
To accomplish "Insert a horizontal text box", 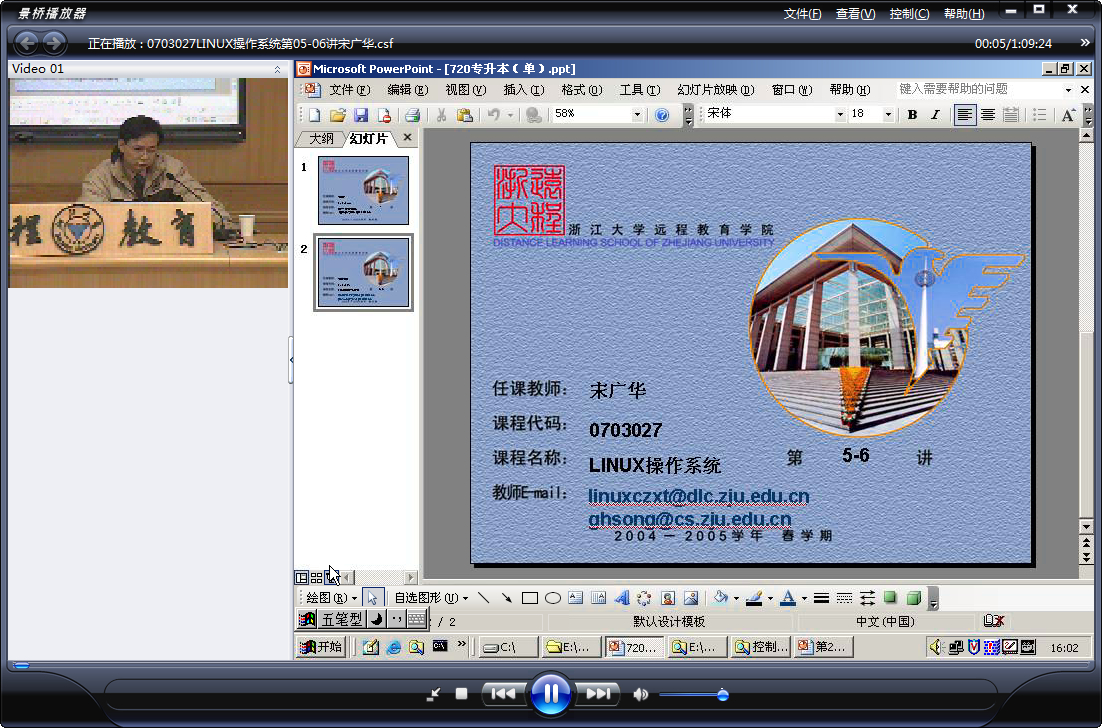I will point(576,598).
